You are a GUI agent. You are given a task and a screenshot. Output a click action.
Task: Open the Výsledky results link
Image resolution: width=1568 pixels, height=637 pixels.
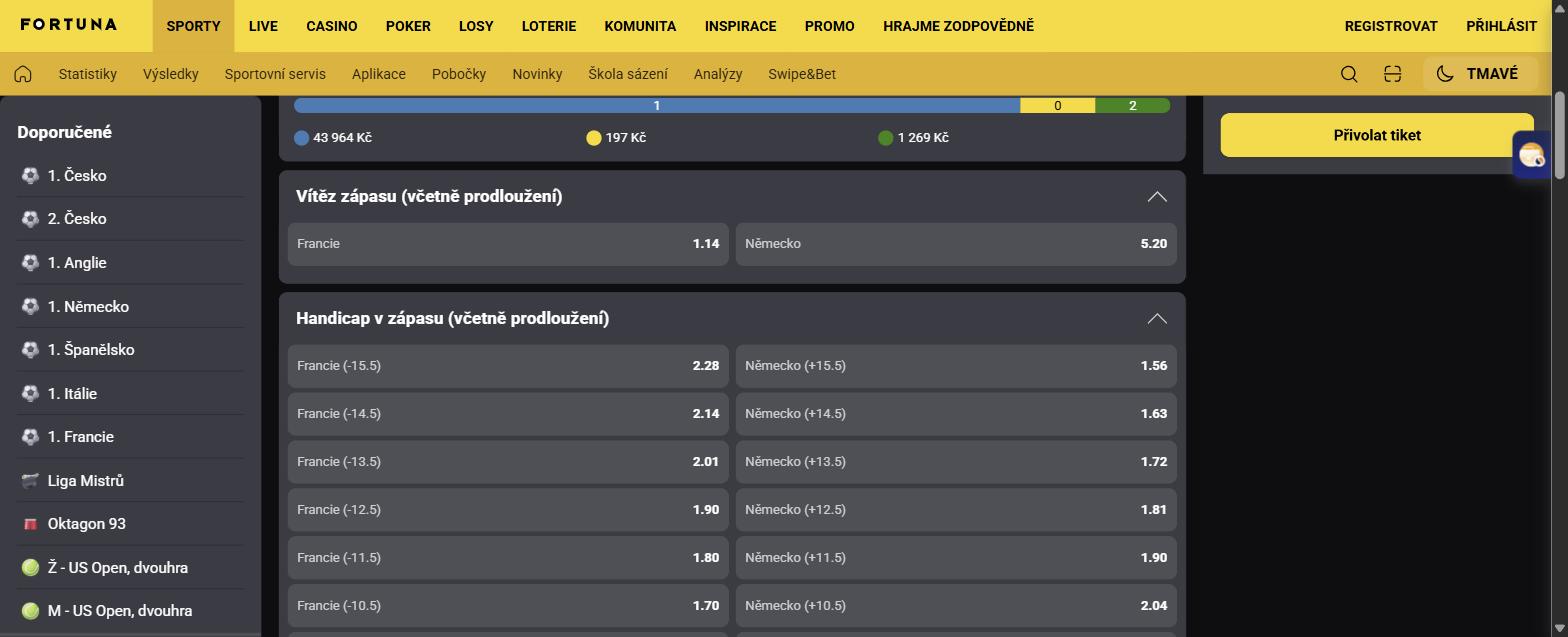(171, 74)
